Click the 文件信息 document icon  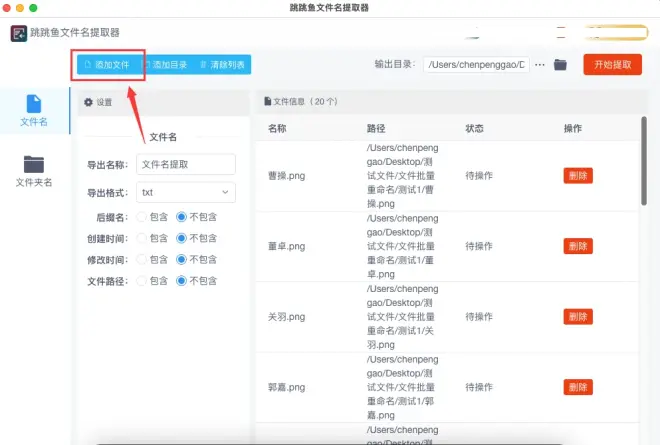coord(267,101)
